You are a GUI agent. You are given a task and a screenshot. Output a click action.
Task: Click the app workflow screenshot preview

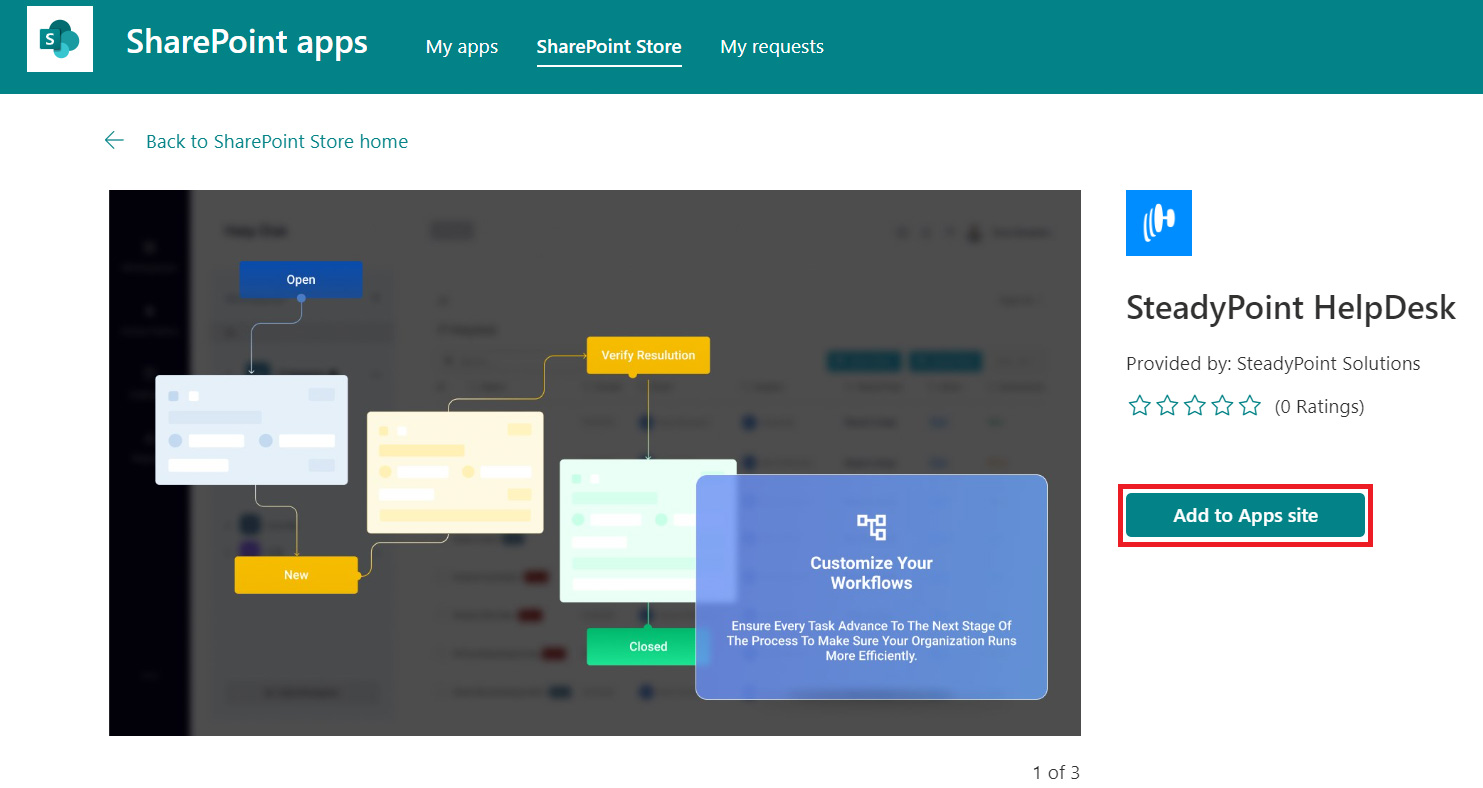[x=595, y=463]
